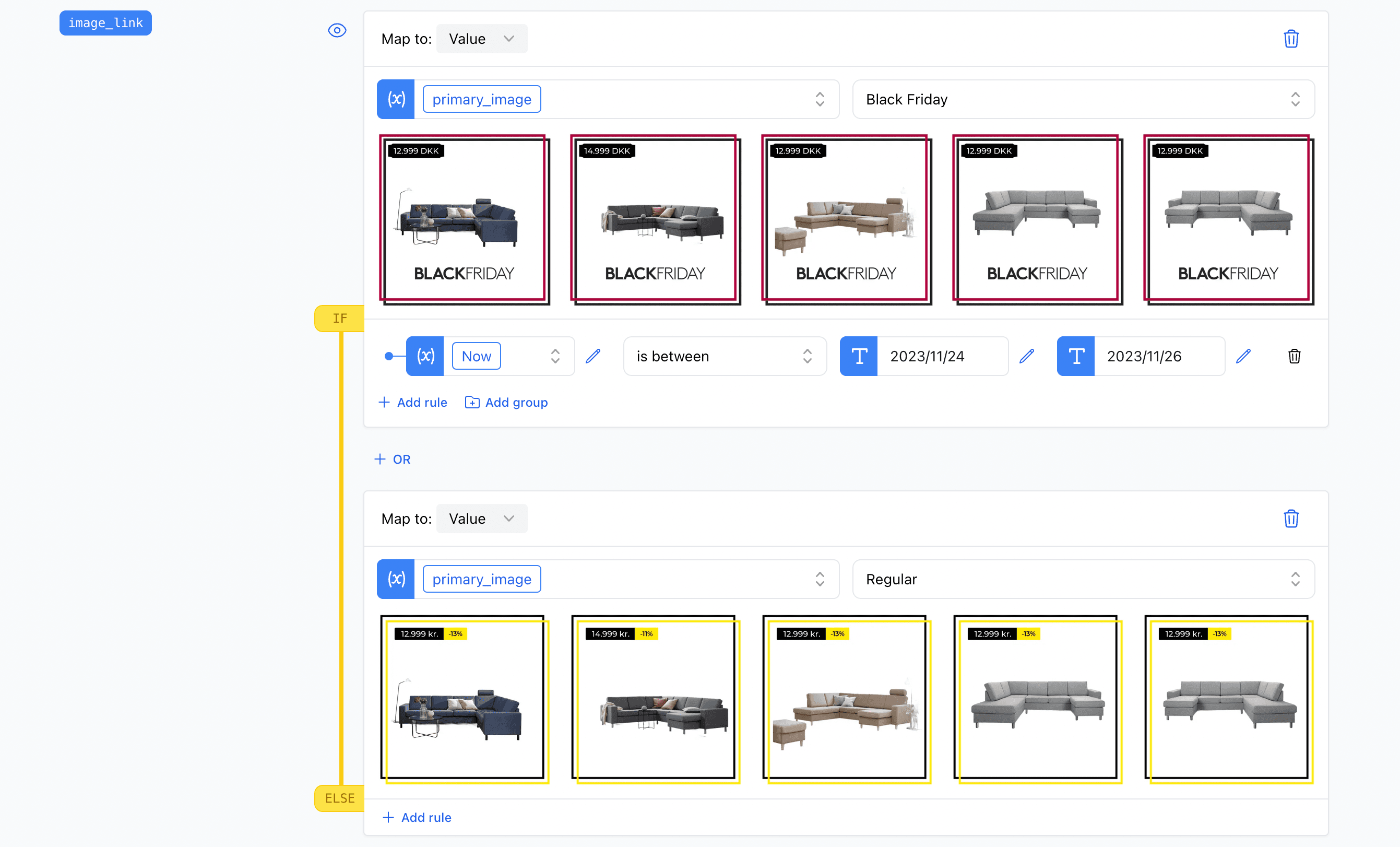Toggle the image_link preview eye icon
This screenshot has height=847, width=1400.
pyautogui.click(x=337, y=30)
